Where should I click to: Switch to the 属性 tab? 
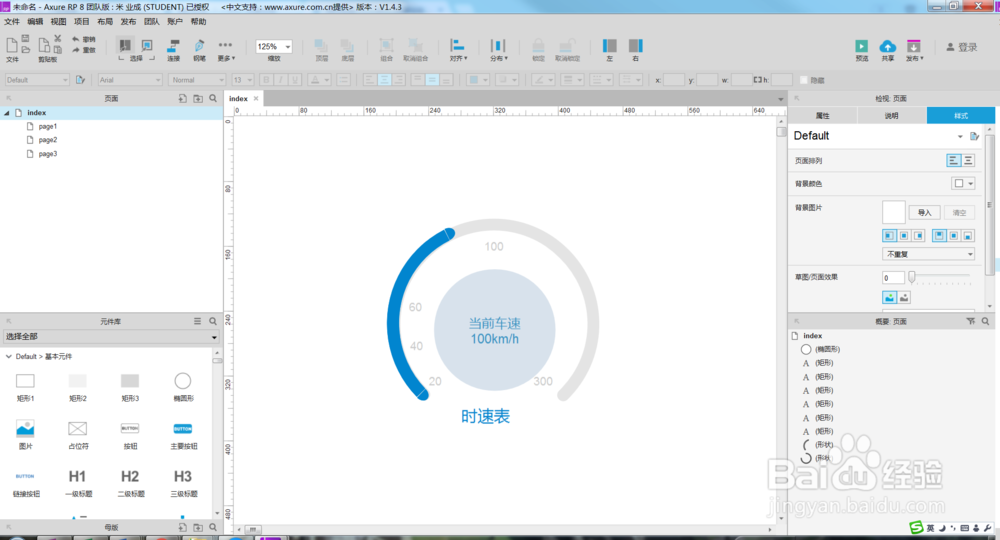823,115
